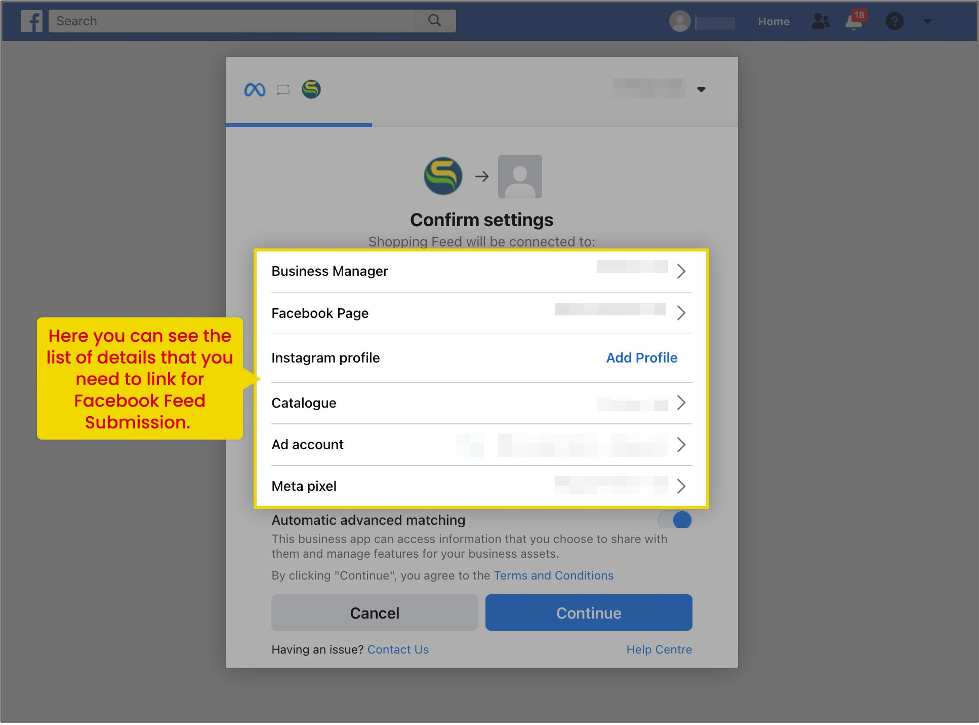Screen dimensions: 979x725
Task: Click the Add Profile link
Action: (x=642, y=358)
